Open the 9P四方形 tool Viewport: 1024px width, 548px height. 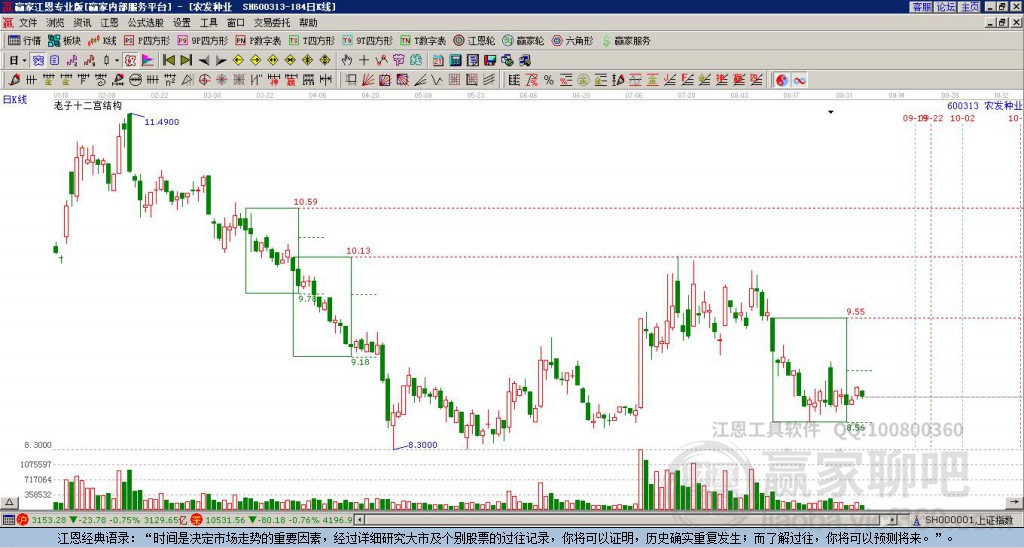202,40
